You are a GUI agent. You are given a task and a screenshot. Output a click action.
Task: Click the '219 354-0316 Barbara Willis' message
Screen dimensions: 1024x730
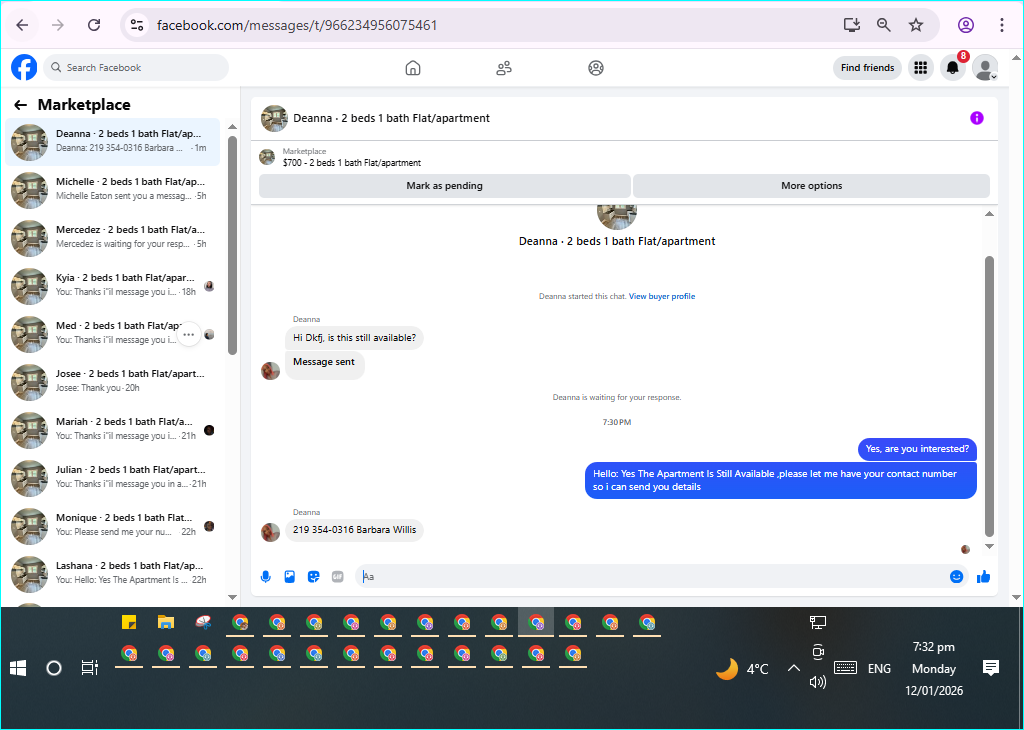(355, 530)
